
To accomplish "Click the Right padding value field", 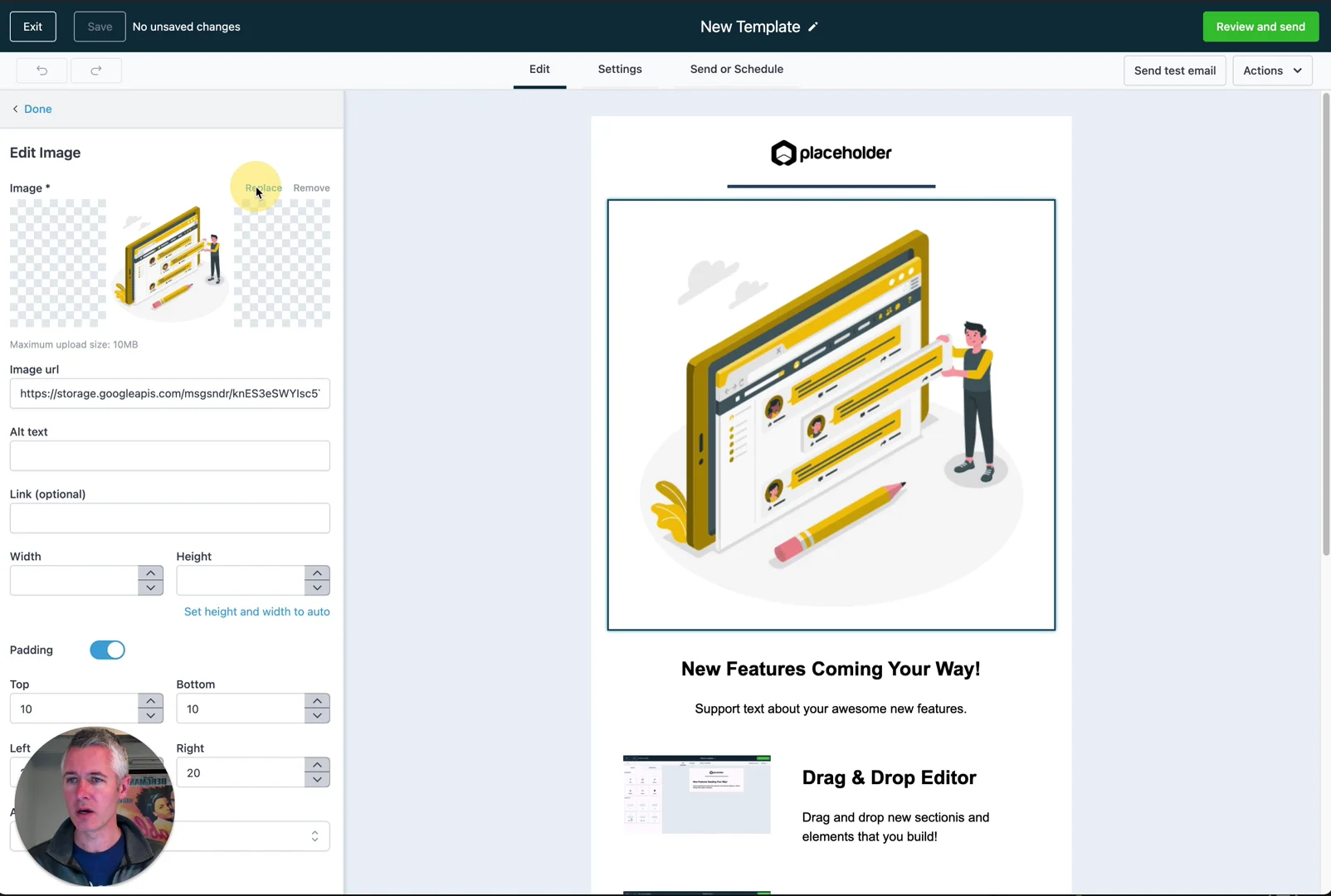I will tap(241, 772).
